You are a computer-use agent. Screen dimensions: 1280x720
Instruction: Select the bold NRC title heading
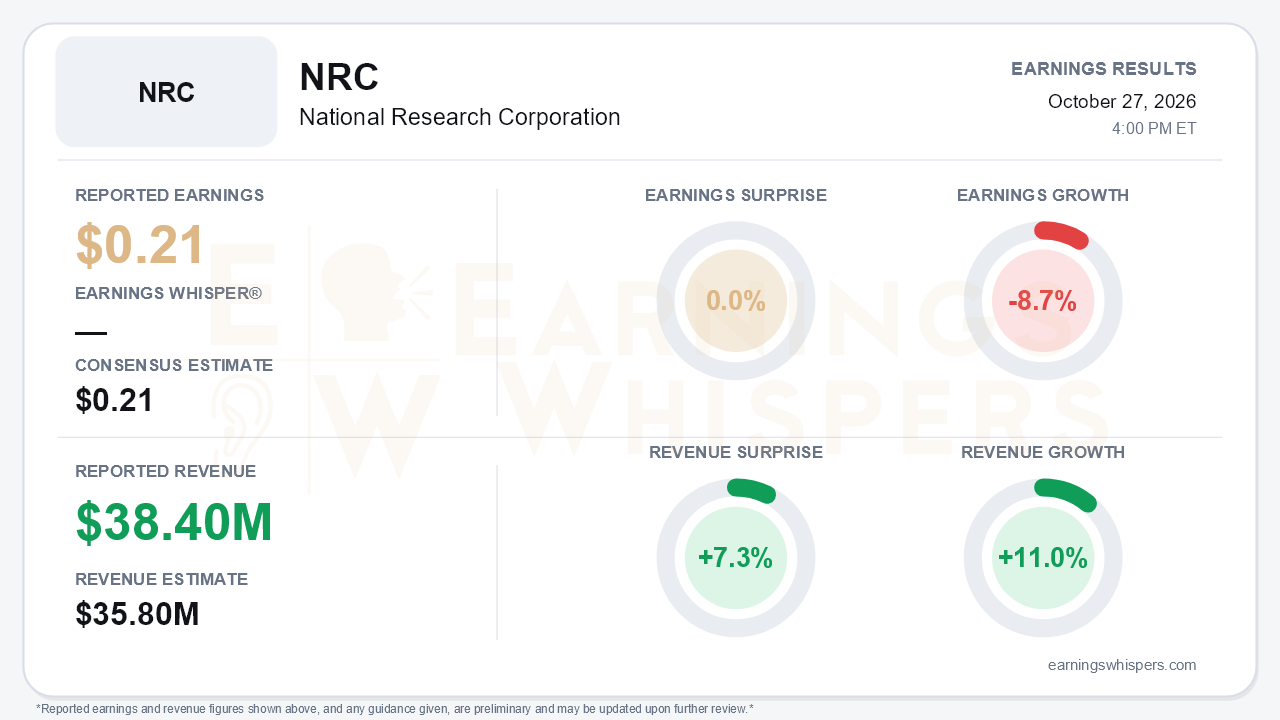(x=339, y=78)
